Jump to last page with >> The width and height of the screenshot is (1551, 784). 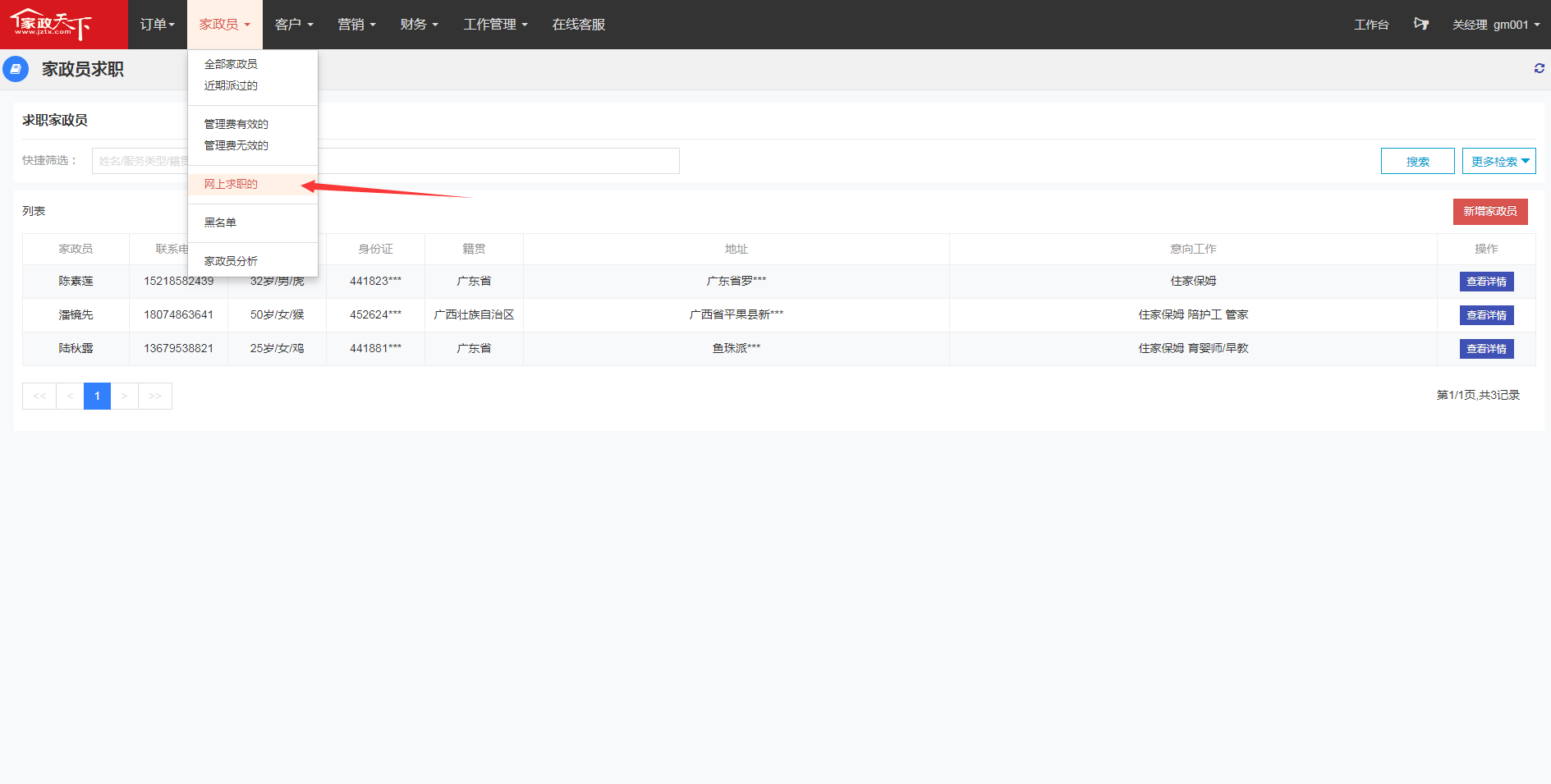[155, 396]
